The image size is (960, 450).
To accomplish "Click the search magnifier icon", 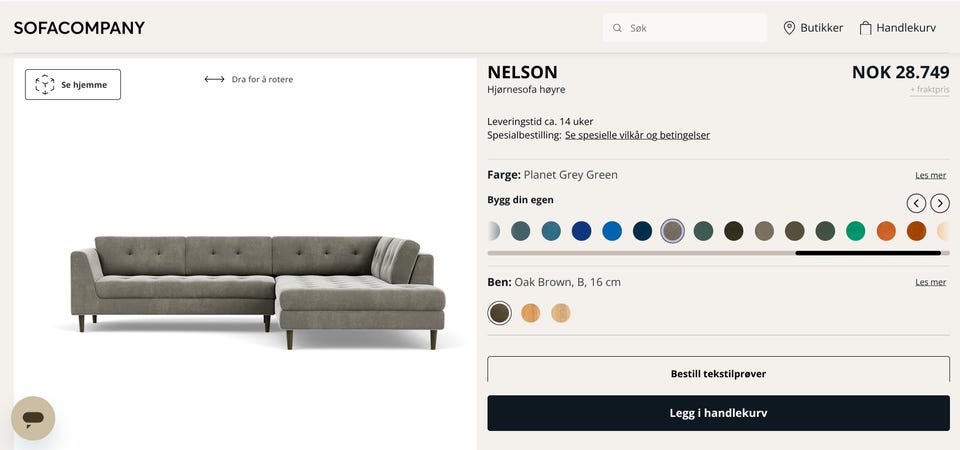I will point(617,28).
